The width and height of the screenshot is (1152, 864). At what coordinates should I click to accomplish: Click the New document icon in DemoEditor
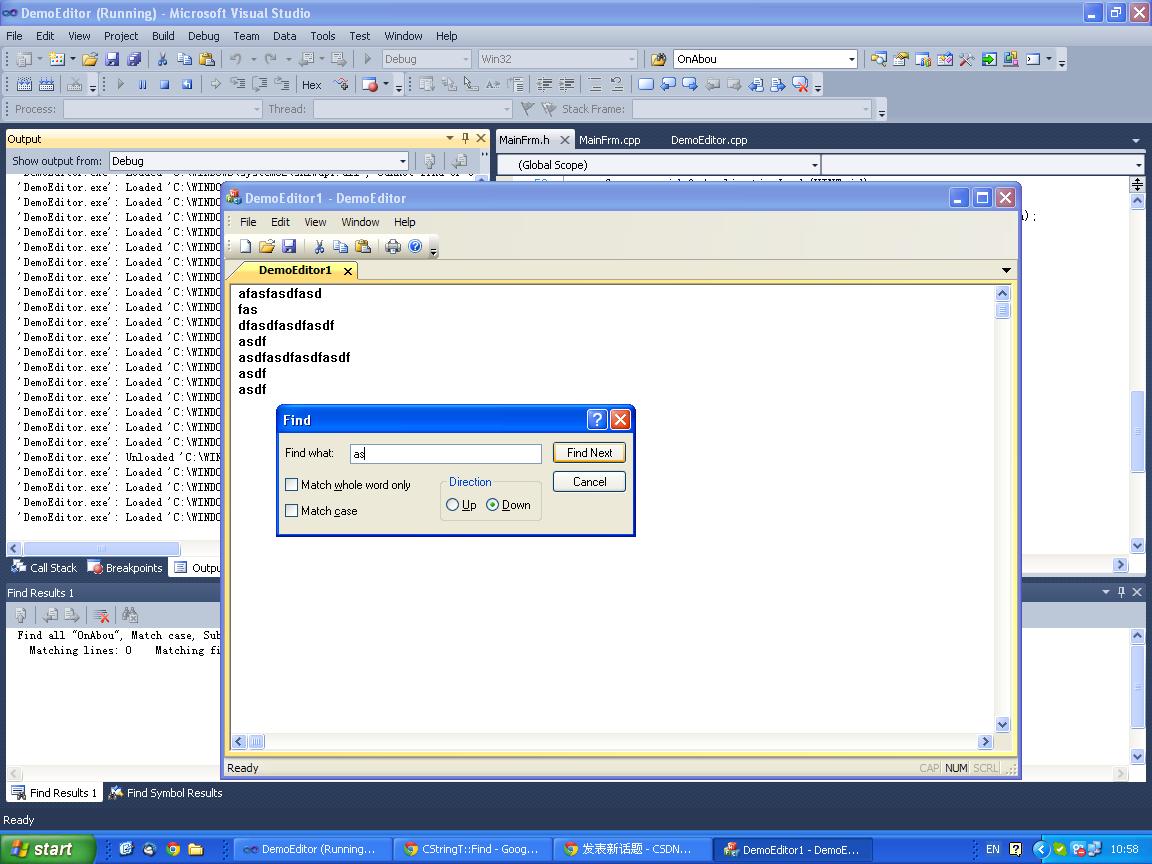click(245, 246)
